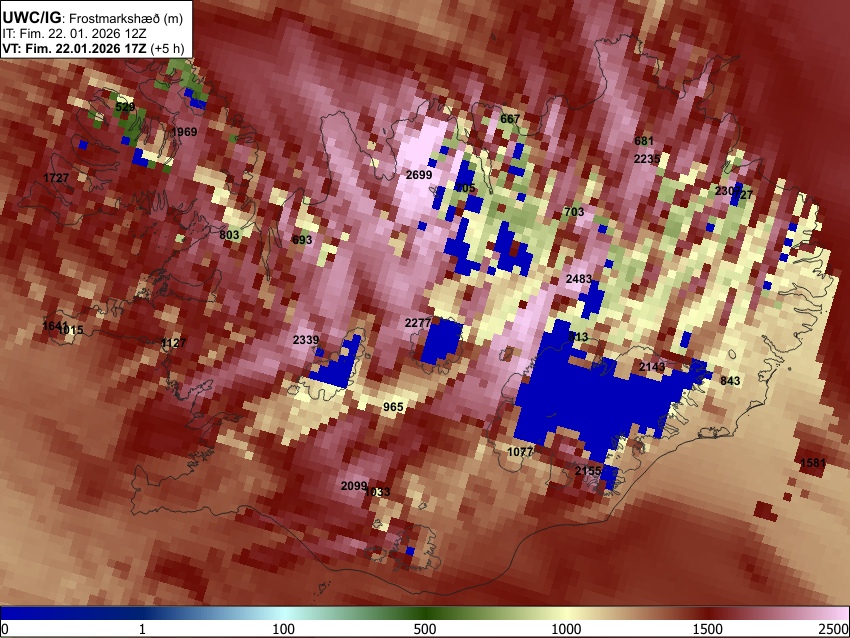Click the map value 2339
The image size is (850, 638).
pos(306,340)
